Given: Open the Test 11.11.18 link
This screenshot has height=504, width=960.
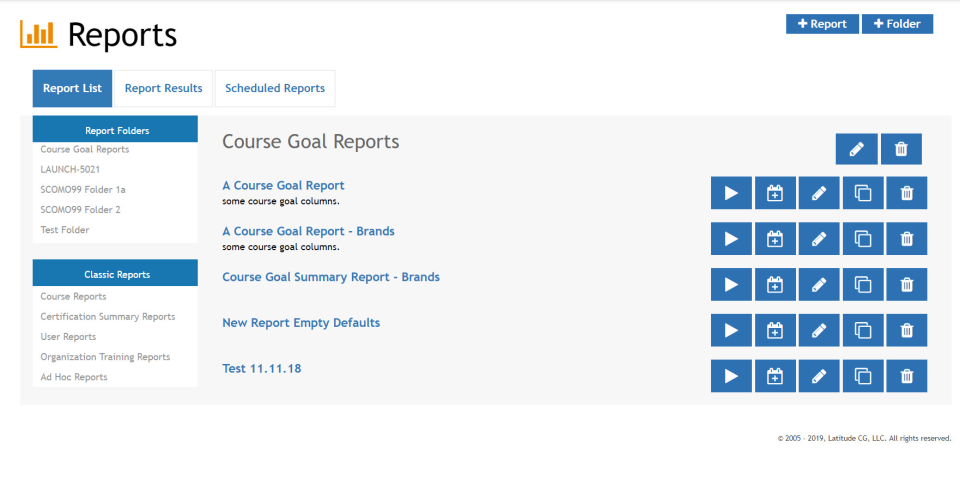Looking at the screenshot, I should [x=261, y=369].
